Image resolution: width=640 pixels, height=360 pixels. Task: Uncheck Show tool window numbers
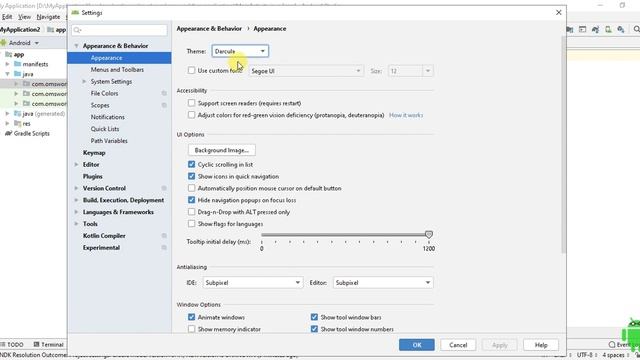click(314, 329)
